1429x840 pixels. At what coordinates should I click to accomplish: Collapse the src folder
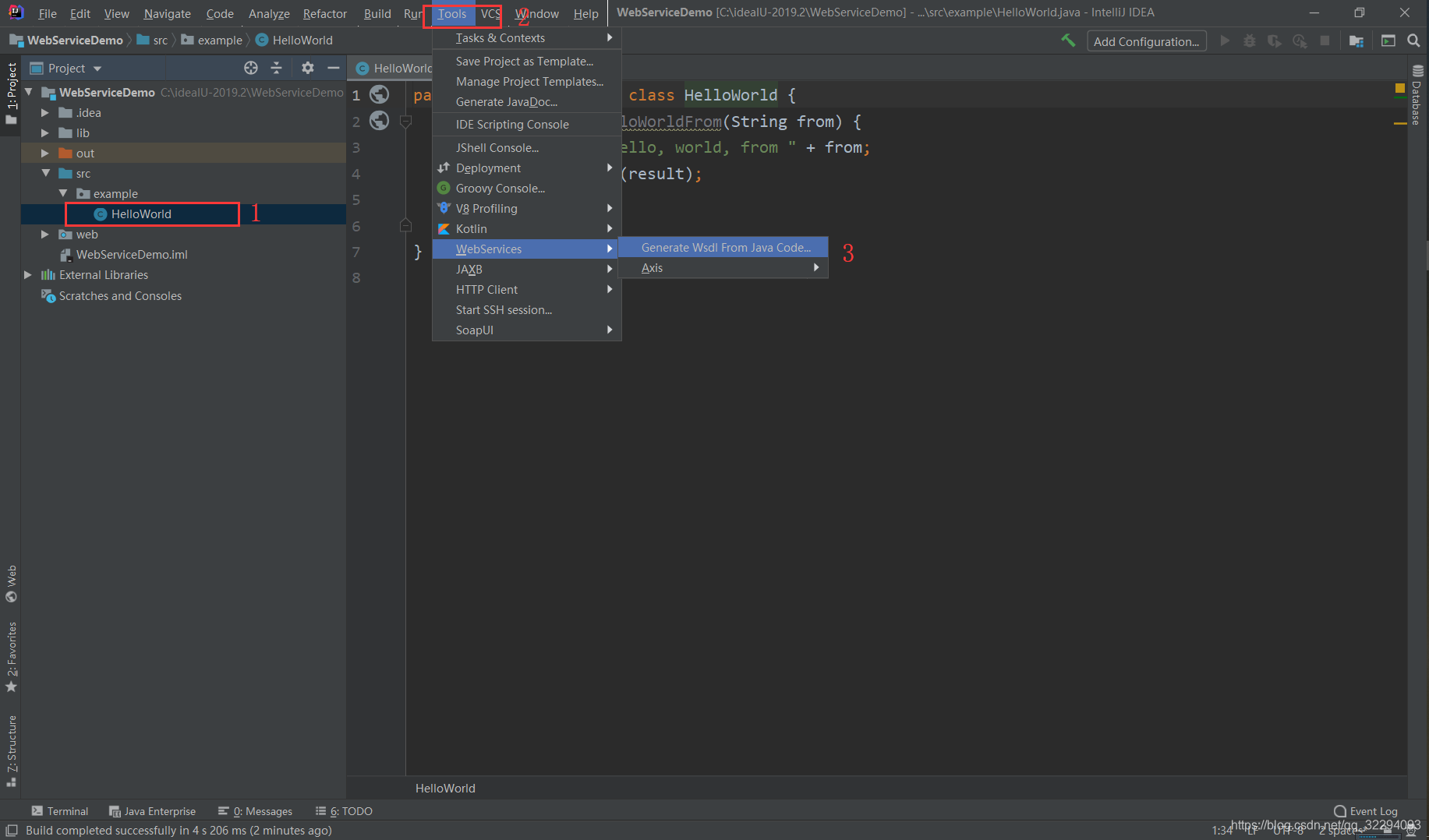coord(46,173)
